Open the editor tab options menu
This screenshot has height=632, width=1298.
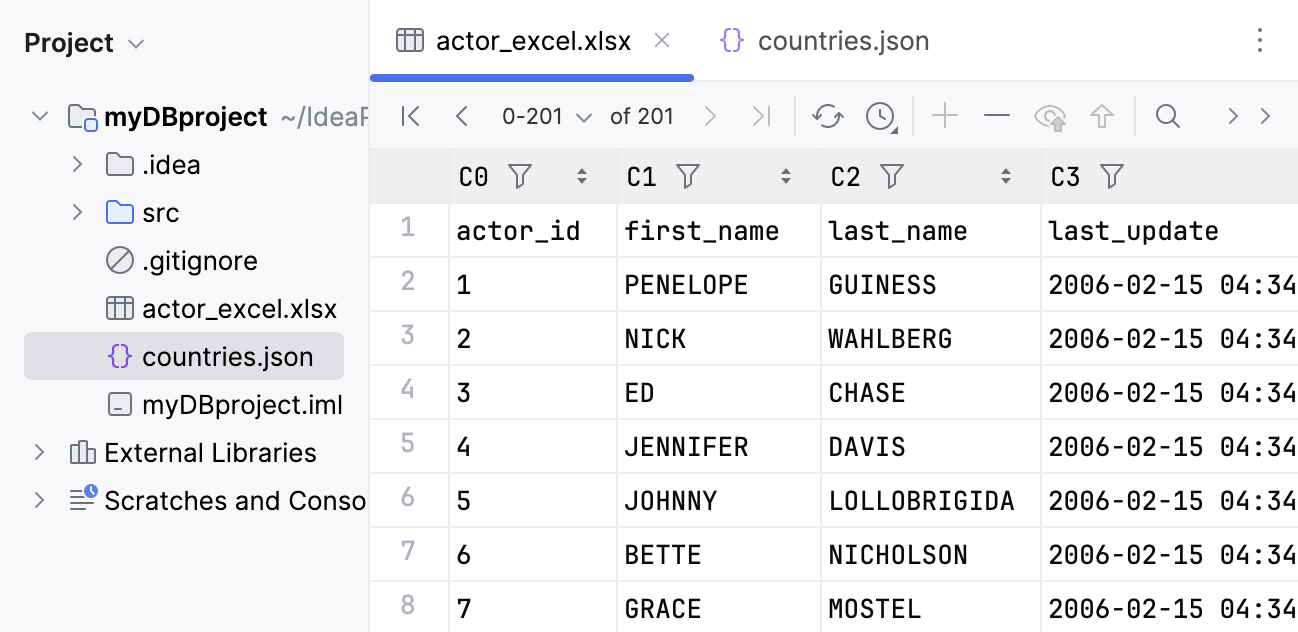pos(1258,40)
